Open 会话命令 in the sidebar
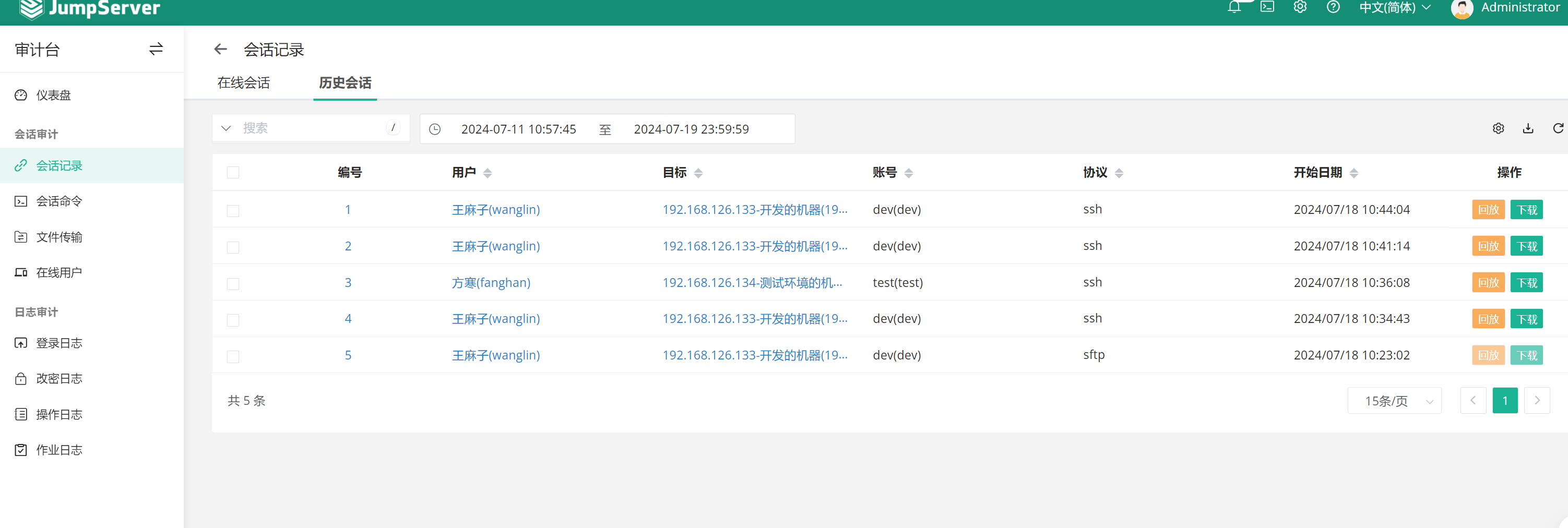The image size is (1568, 528). coord(59,201)
